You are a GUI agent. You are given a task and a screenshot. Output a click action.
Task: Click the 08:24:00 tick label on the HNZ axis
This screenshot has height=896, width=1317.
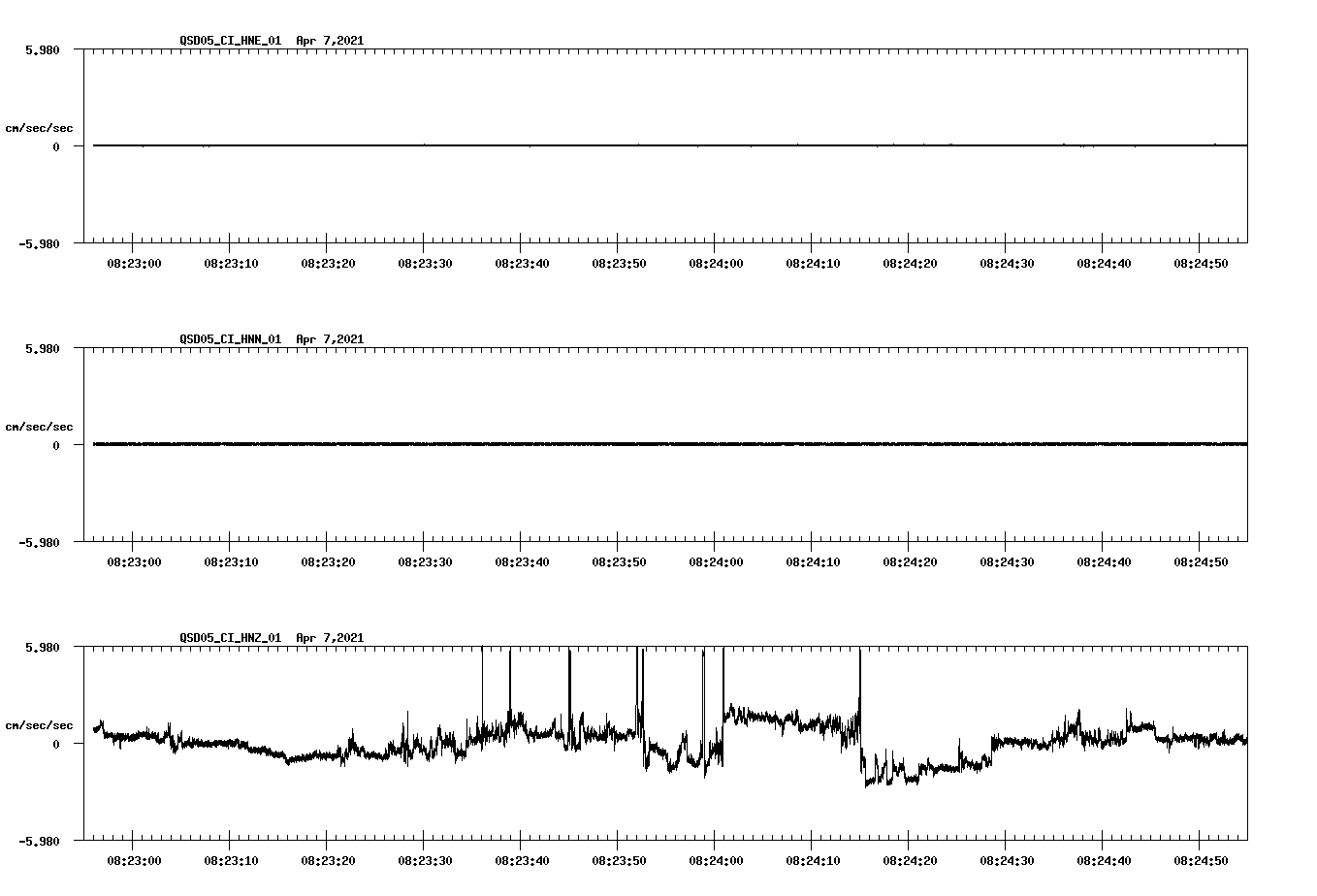(x=715, y=860)
